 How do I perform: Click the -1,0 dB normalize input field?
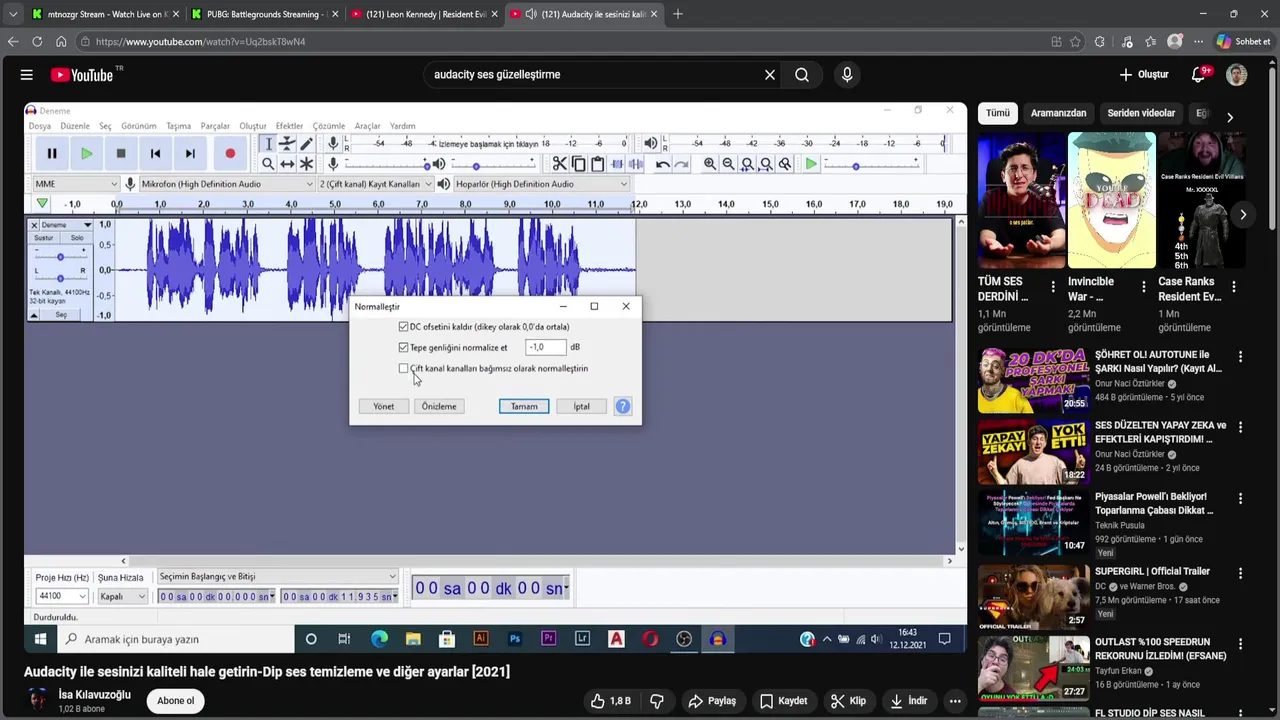(545, 347)
